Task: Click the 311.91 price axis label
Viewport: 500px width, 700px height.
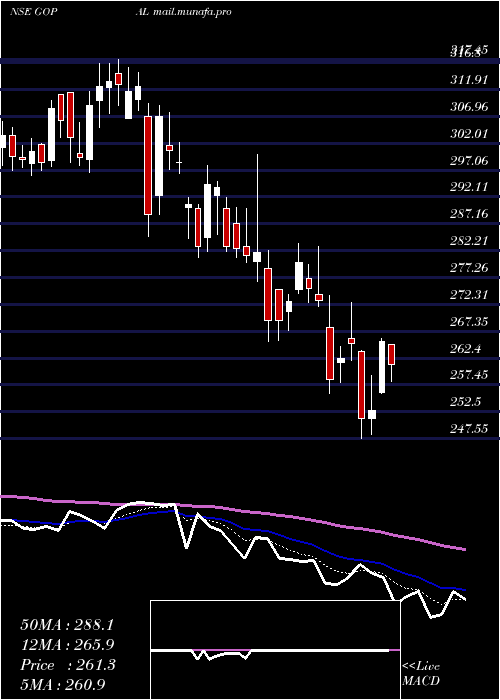Action: point(469,80)
